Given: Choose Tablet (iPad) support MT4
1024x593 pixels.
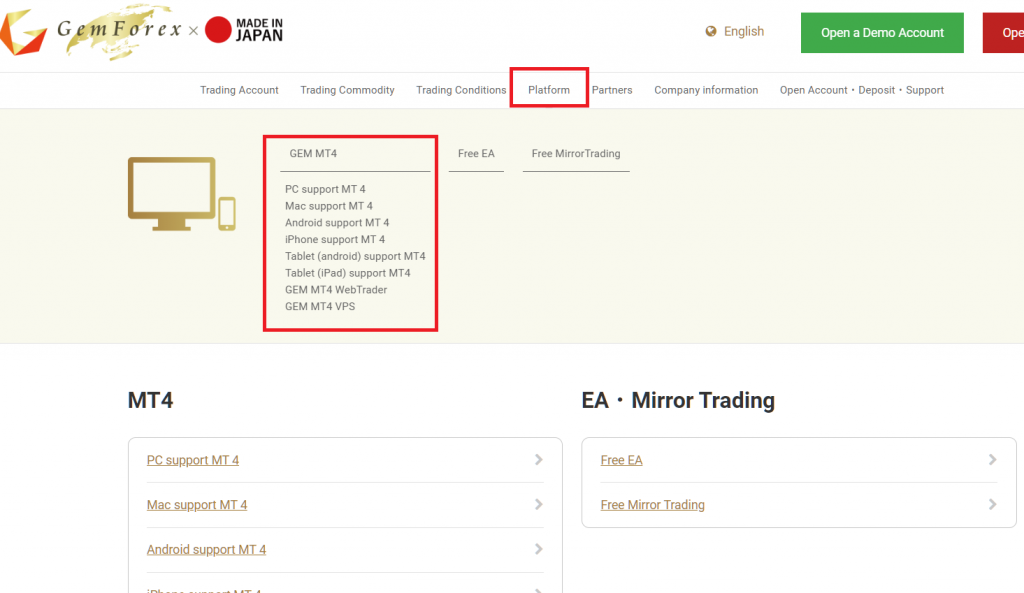Looking at the screenshot, I should [347, 273].
